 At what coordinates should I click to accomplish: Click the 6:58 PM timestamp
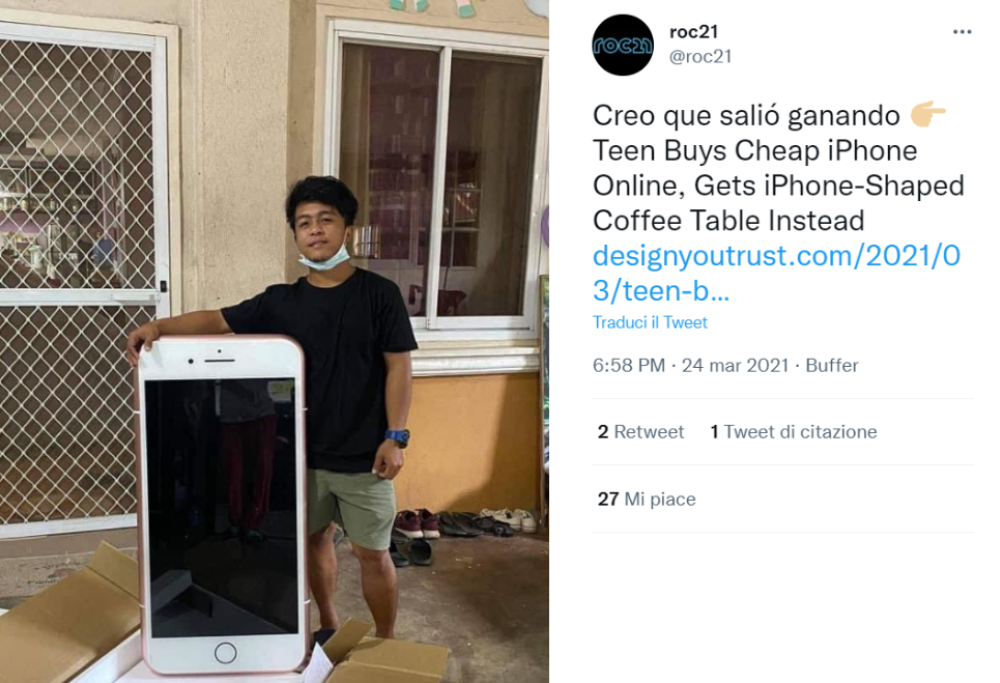628,365
